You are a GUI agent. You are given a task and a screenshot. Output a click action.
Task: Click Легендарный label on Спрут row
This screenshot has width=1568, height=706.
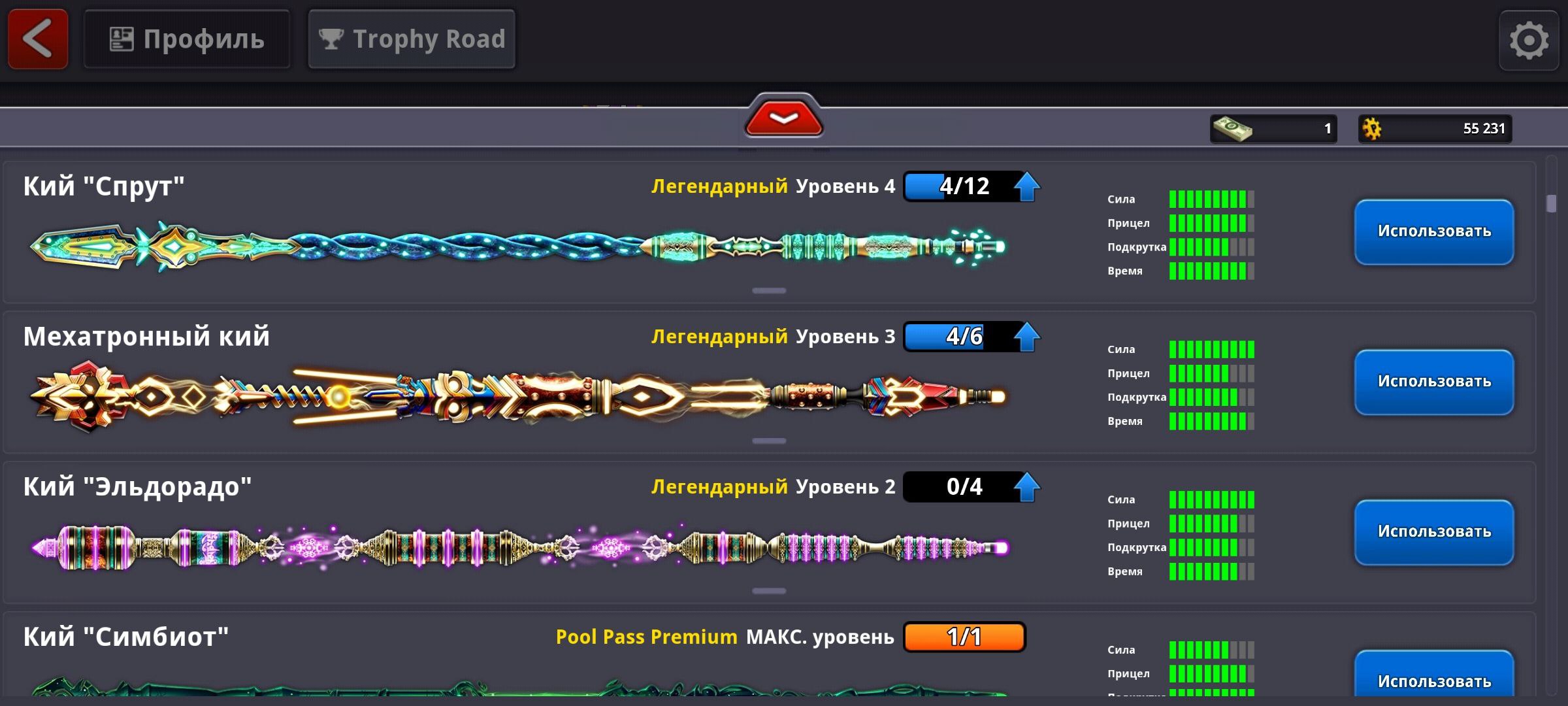(x=719, y=186)
